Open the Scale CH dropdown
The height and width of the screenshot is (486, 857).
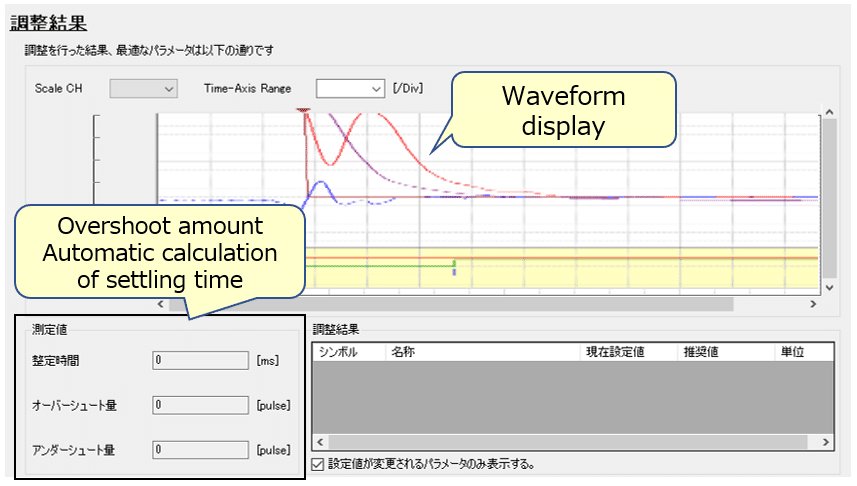pyautogui.click(x=144, y=89)
